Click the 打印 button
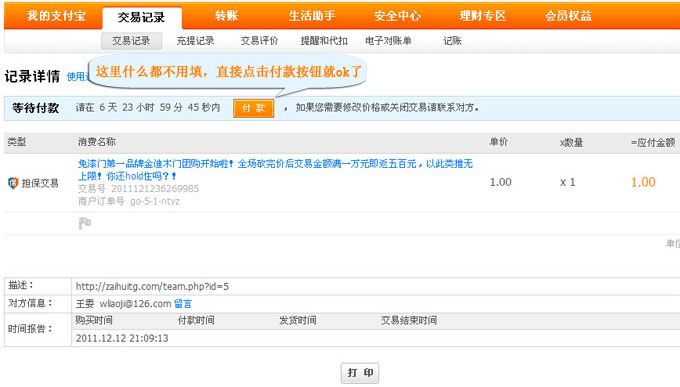Image resolution: width=680 pixels, height=387 pixels. pyautogui.click(x=360, y=373)
